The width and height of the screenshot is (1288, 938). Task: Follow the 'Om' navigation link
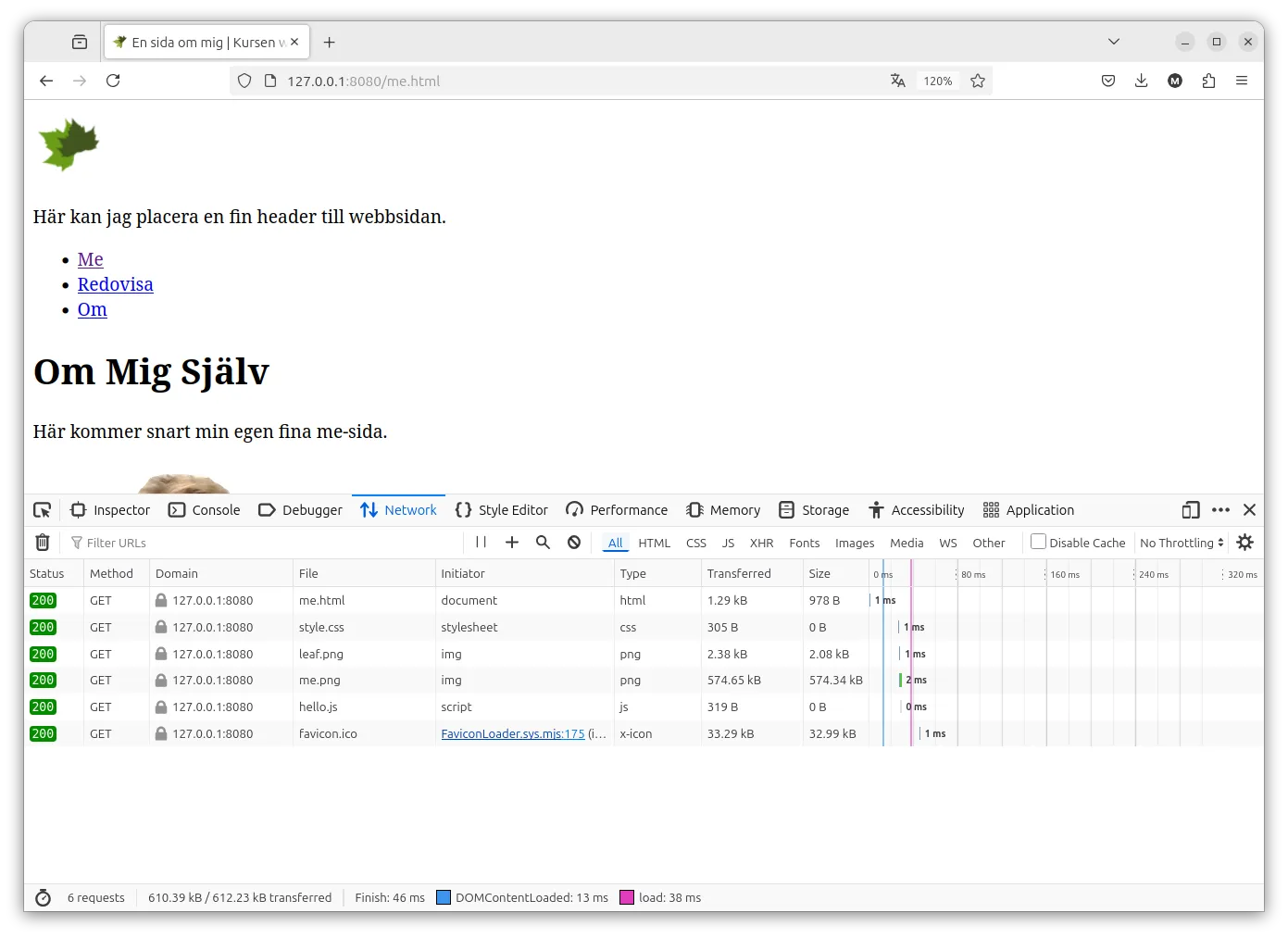[92, 309]
